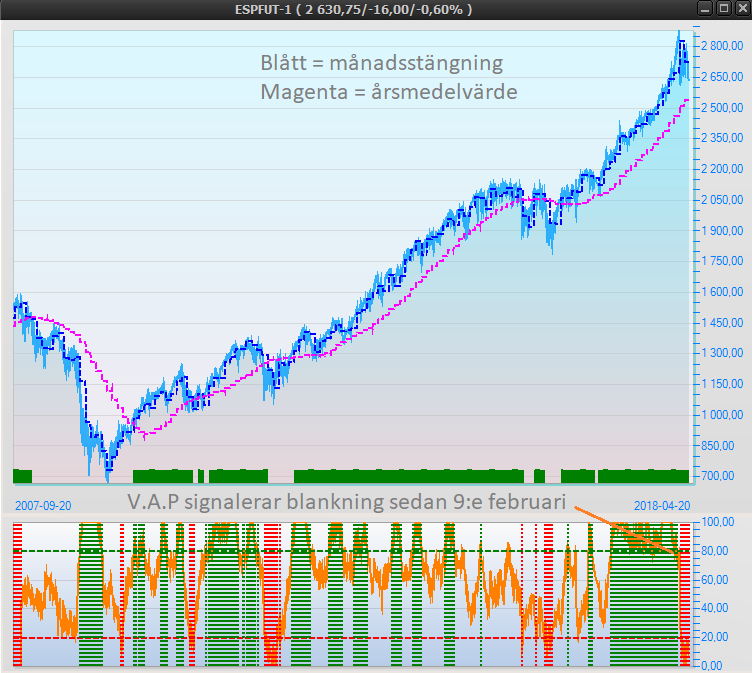Click the 1 150,00 price axis label
The width and height of the screenshot is (753, 673).
[722, 384]
